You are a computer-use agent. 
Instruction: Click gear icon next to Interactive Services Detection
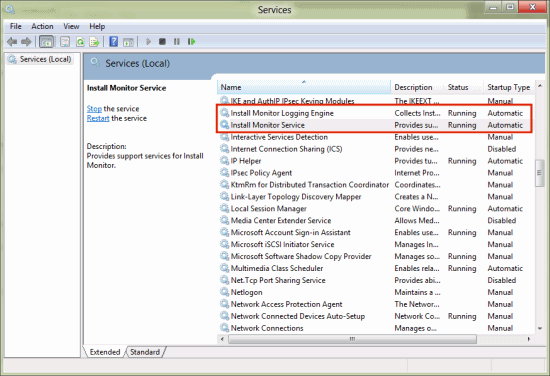click(224, 137)
